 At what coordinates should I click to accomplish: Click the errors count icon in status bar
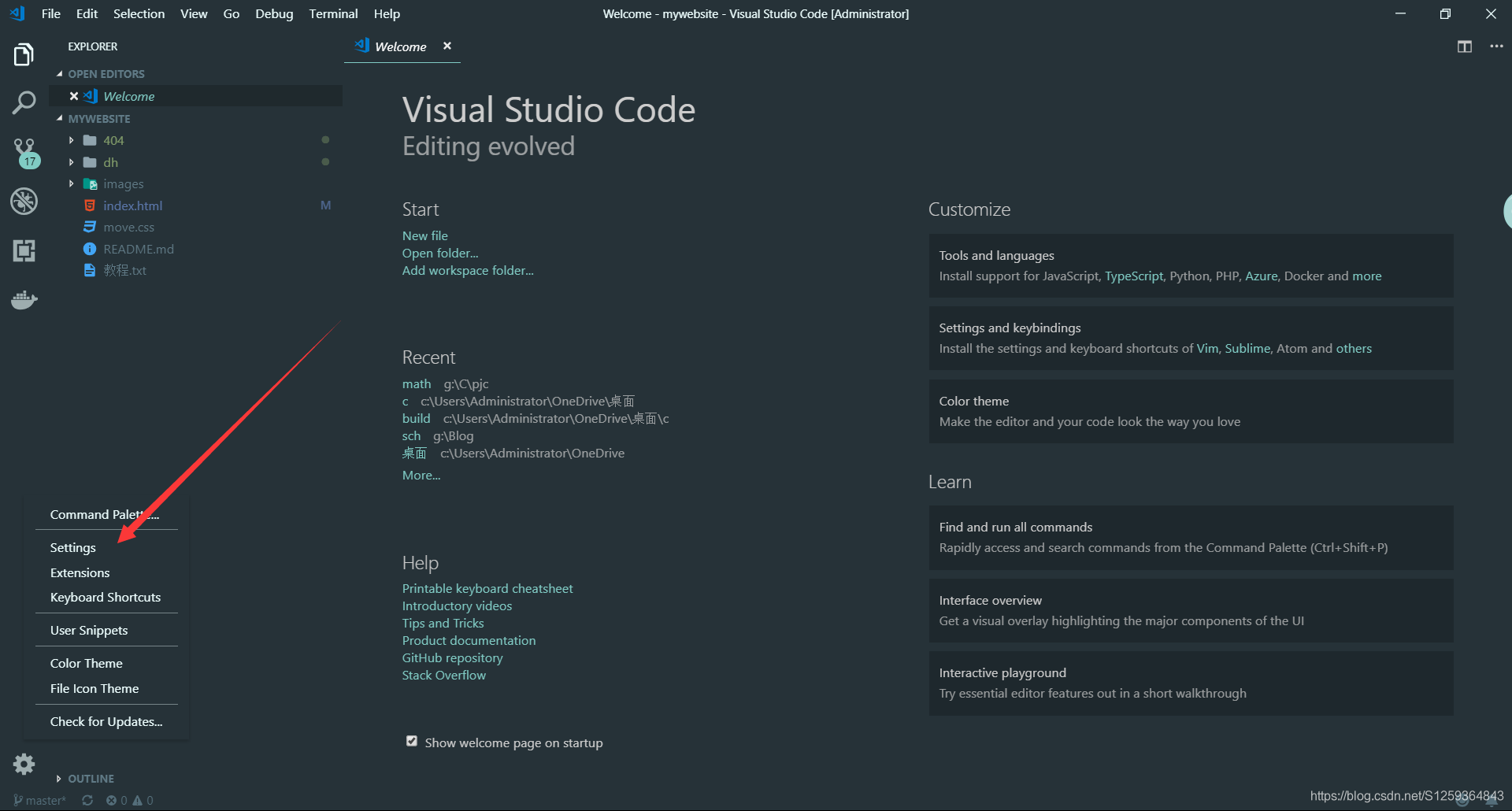(x=111, y=800)
